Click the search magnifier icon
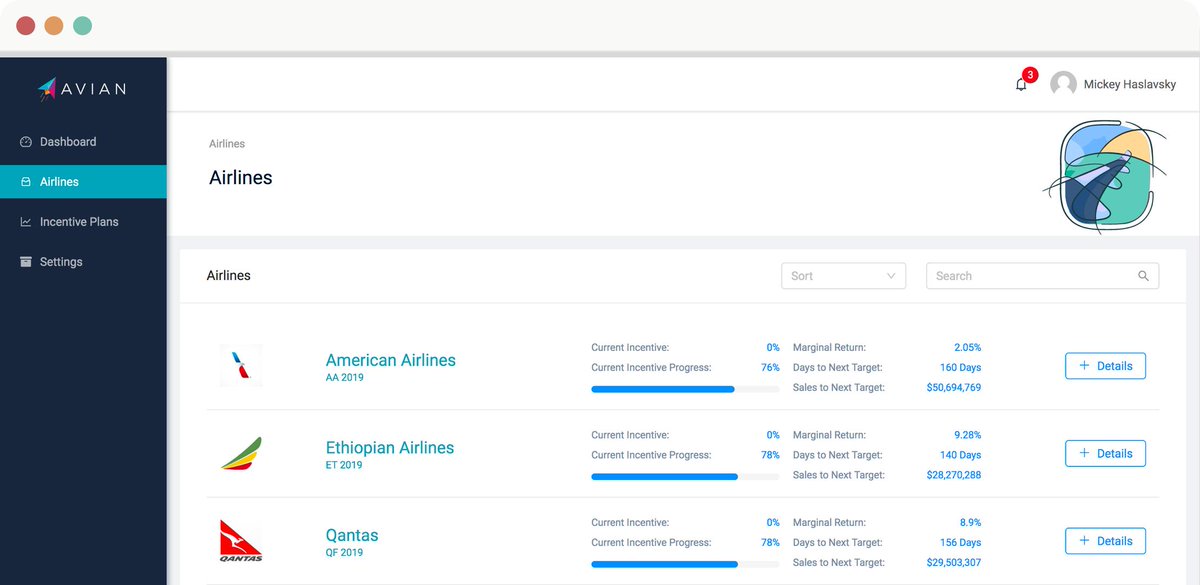This screenshot has height=585, width=1200. pyautogui.click(x=1143, y=275)
